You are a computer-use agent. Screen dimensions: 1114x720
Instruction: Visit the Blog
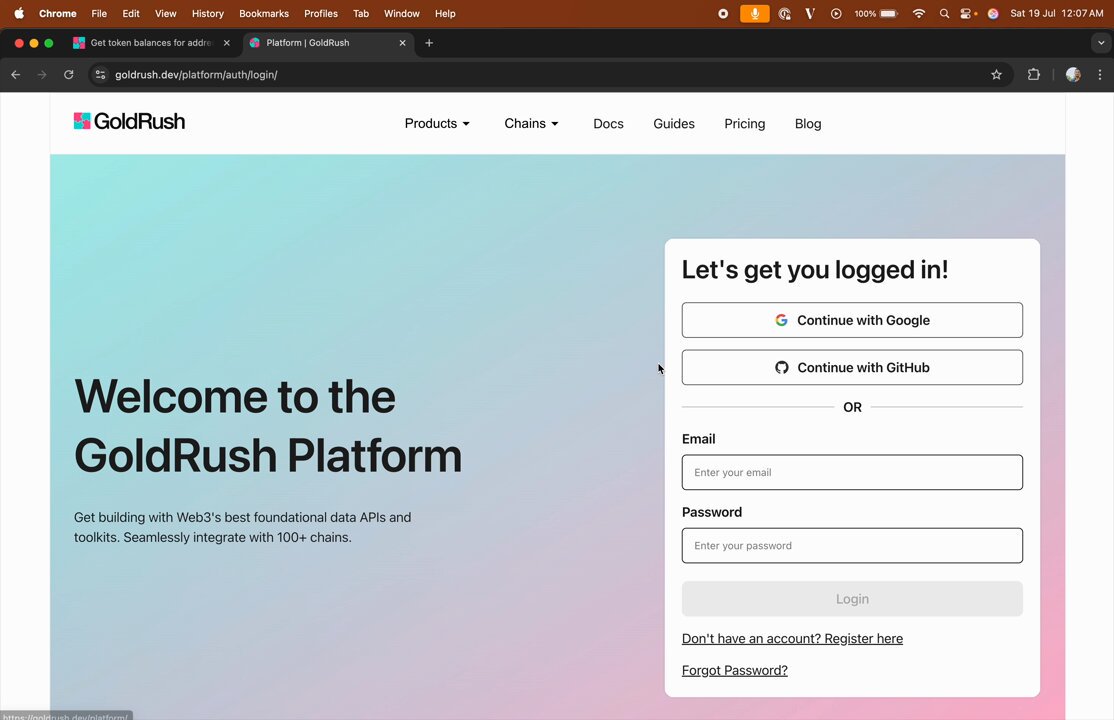(x=808, y=124)
